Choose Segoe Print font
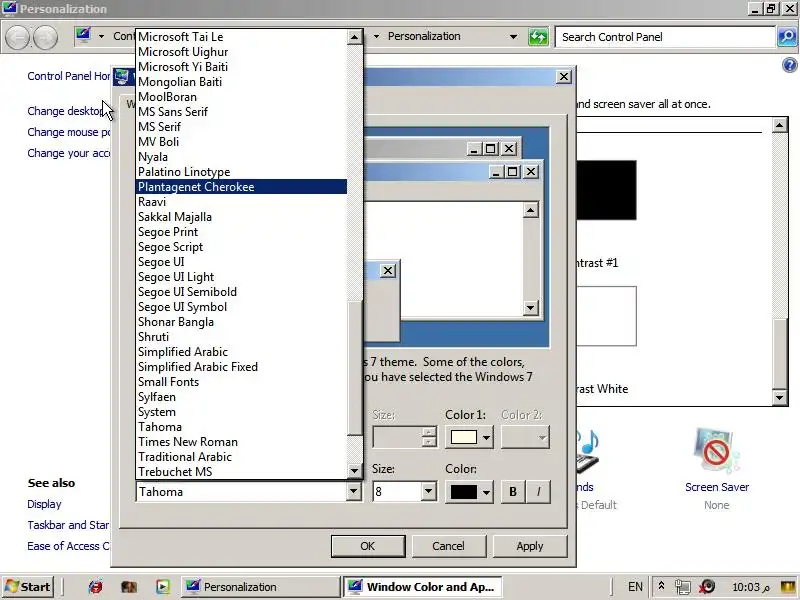The image size is (800, 600). (242, 232)
